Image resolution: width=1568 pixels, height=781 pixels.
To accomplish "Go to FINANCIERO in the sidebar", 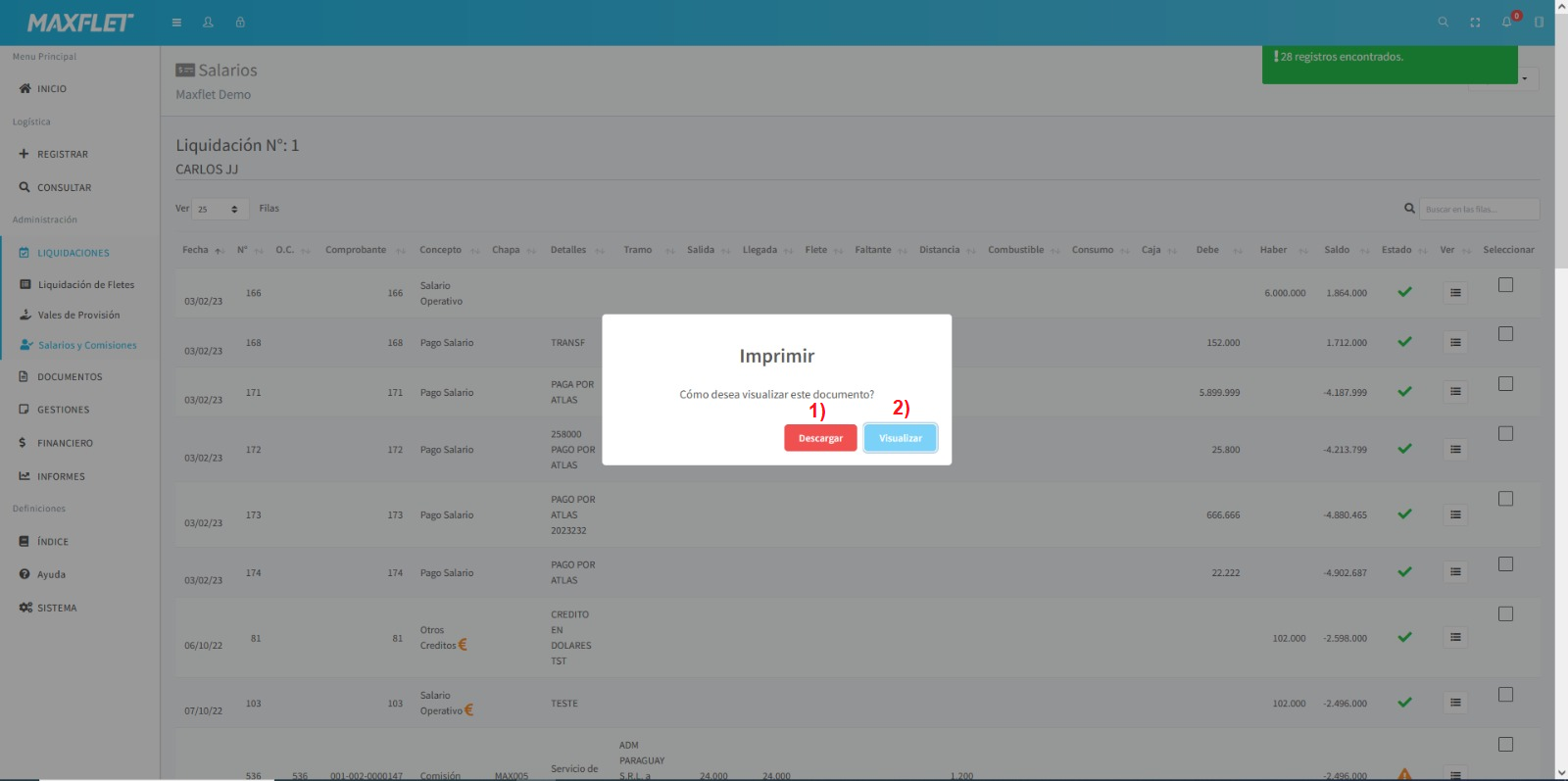I will [65, 443].
